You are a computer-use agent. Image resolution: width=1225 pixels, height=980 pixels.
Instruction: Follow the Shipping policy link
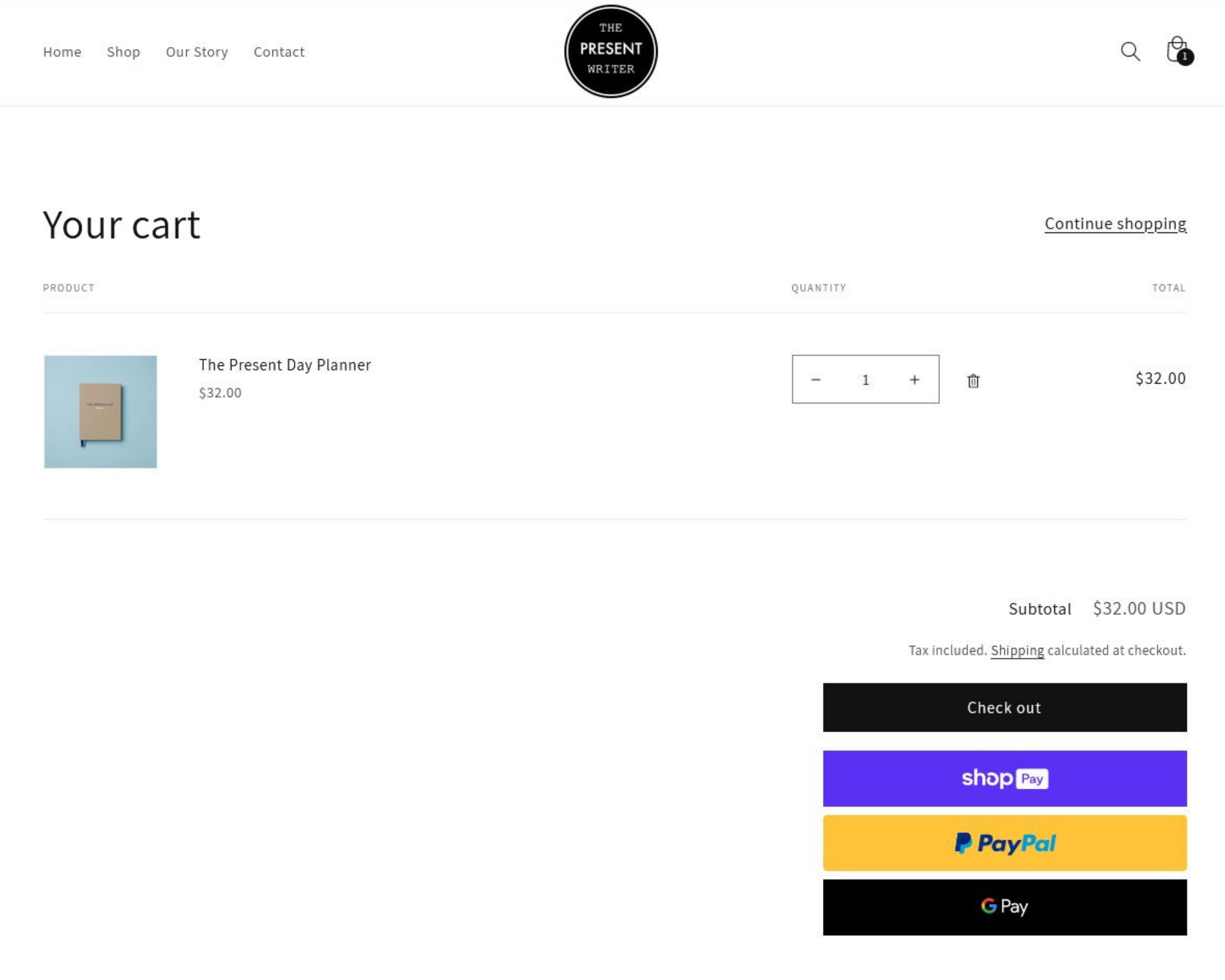1017,650
